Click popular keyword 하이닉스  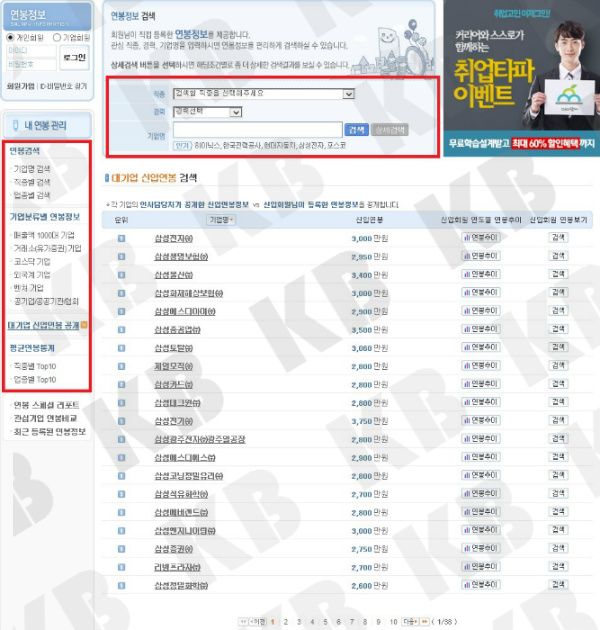coord(207,145)
